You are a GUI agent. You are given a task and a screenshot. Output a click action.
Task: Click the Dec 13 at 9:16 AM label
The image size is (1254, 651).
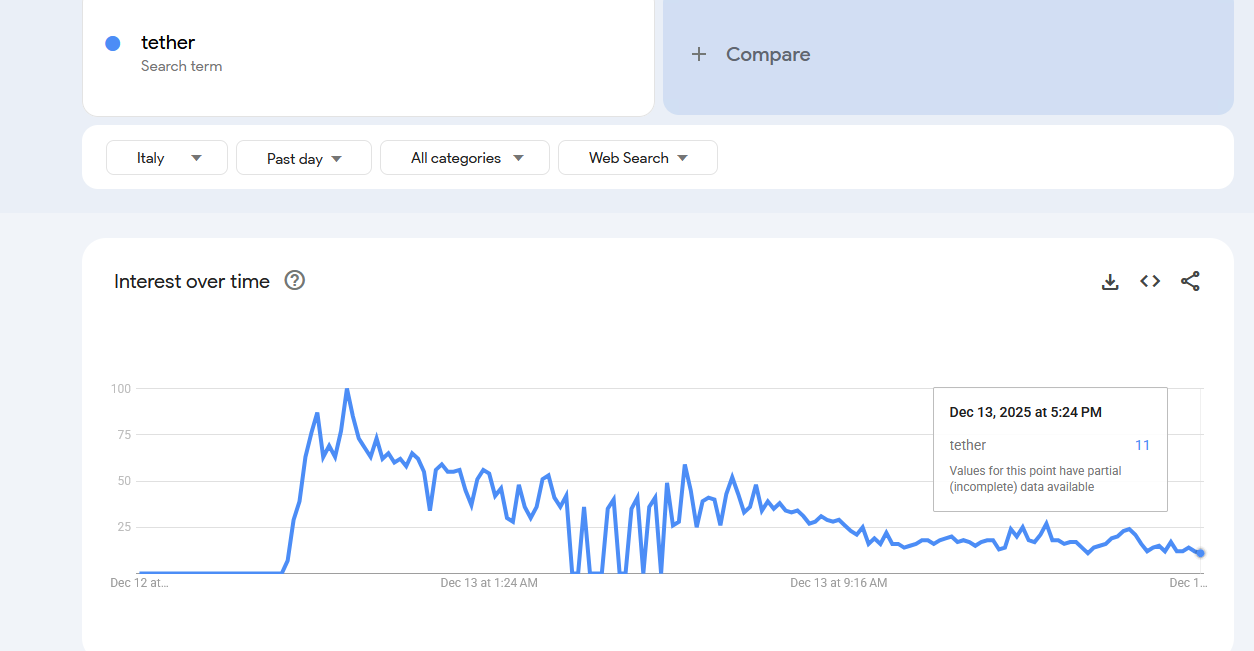(x=838, y=583)
